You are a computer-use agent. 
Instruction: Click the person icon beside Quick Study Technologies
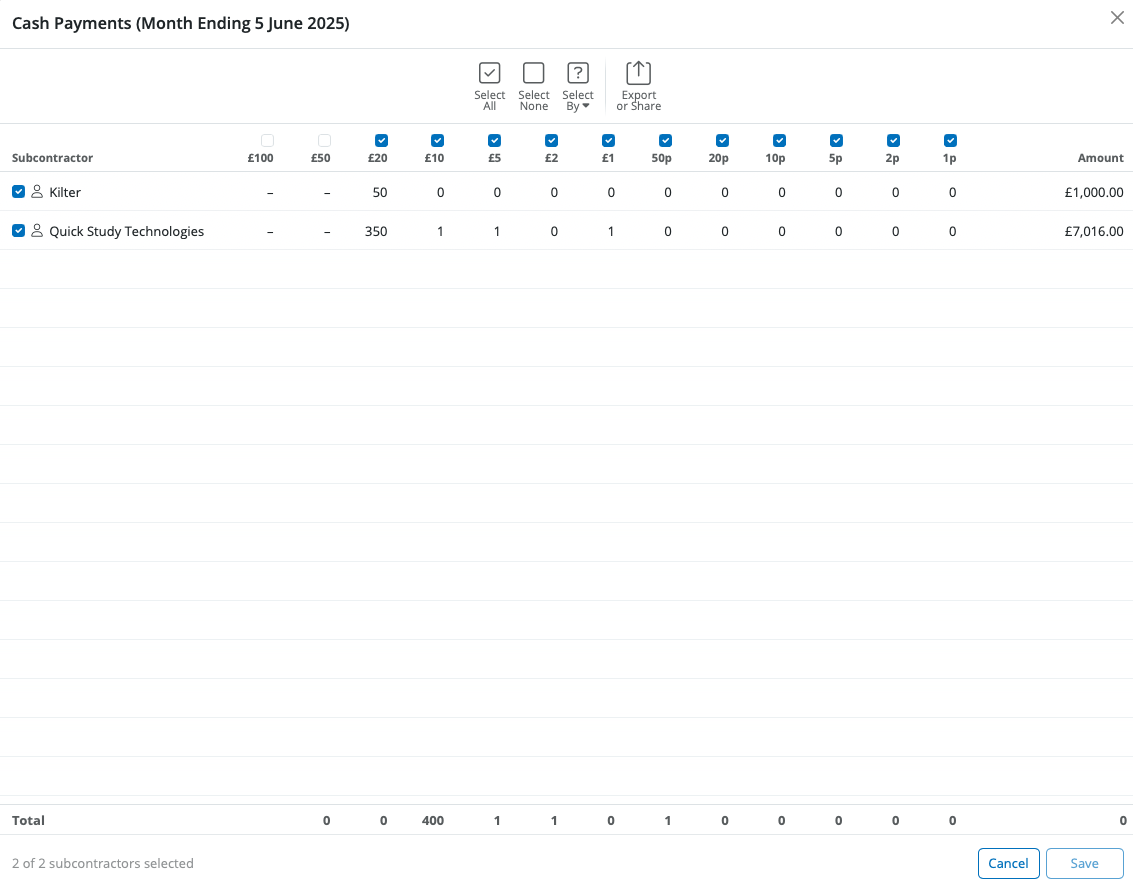37,231
